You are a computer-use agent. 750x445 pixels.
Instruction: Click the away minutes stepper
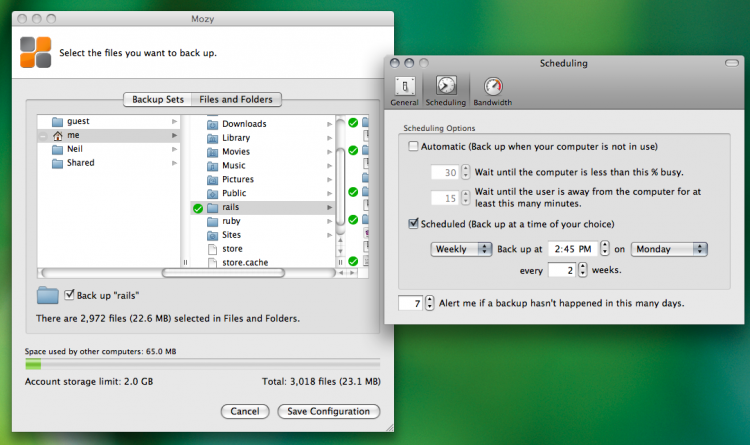tap(465, 198)
